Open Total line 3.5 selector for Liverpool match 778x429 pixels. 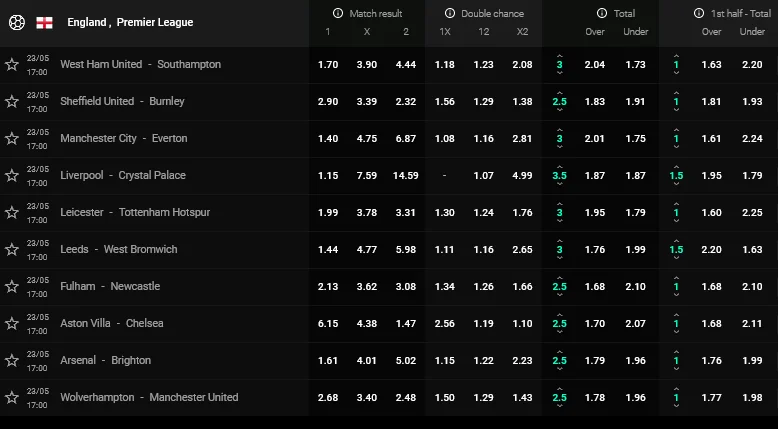(x=560, y=175)
